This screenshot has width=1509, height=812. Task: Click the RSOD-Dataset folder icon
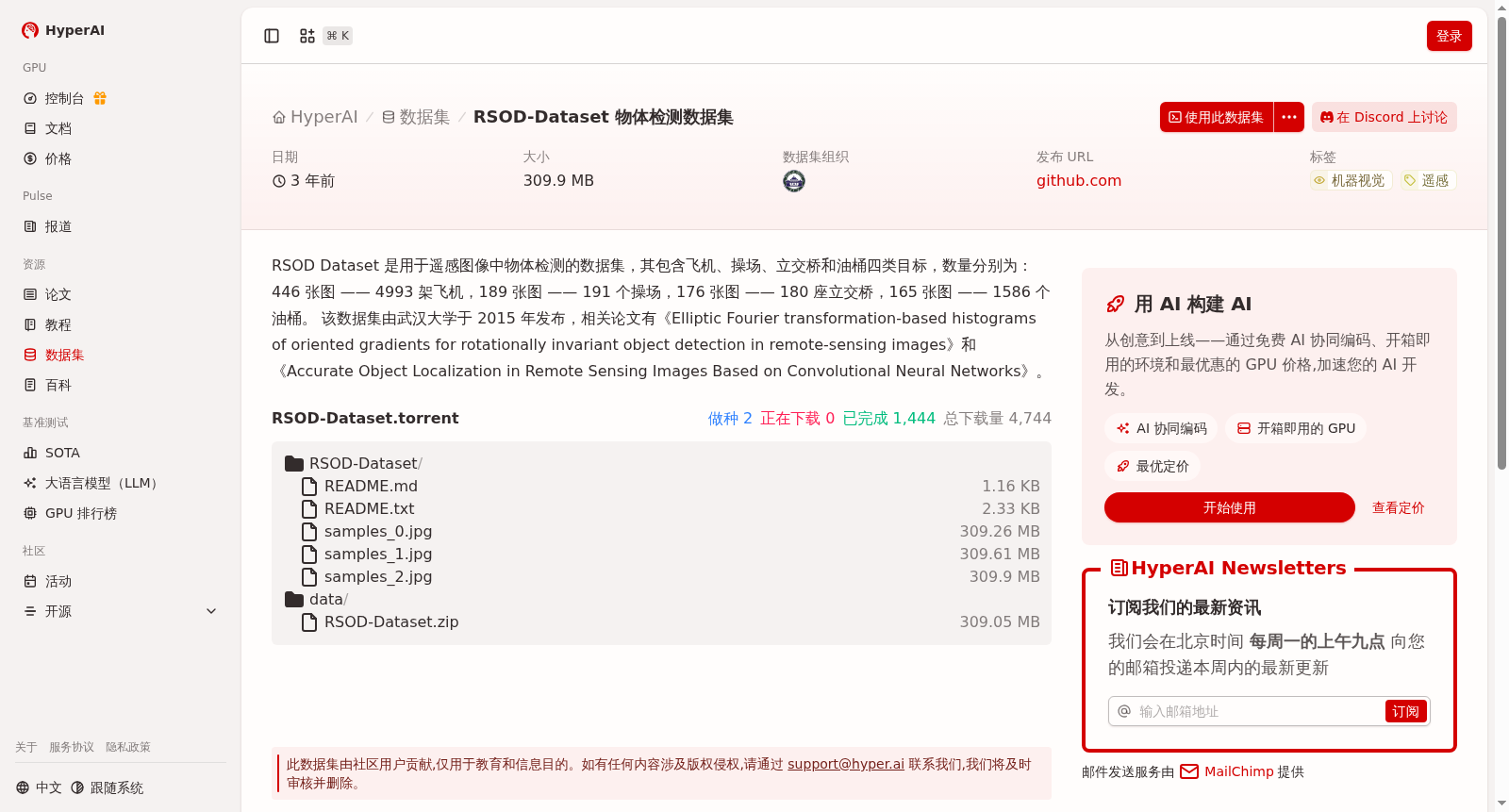click(294, 463)
